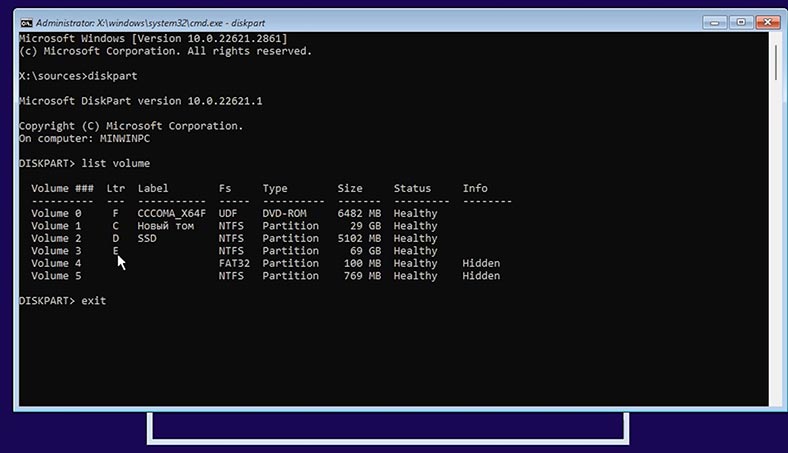Click the 'Copyright (C) Microsoft Corporation.' line

[131, 126]
